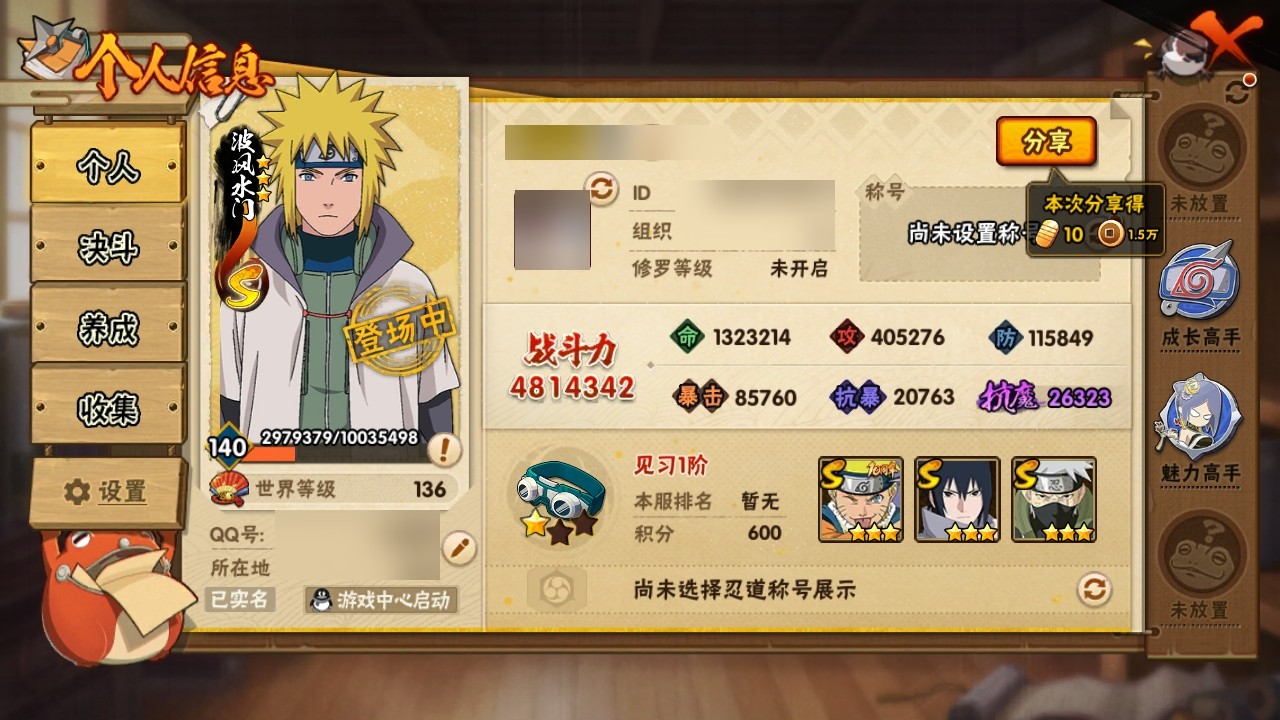Click the refresh arrows icon at top right
This screenshot has height=720, width=1280.
point(1237,93)
